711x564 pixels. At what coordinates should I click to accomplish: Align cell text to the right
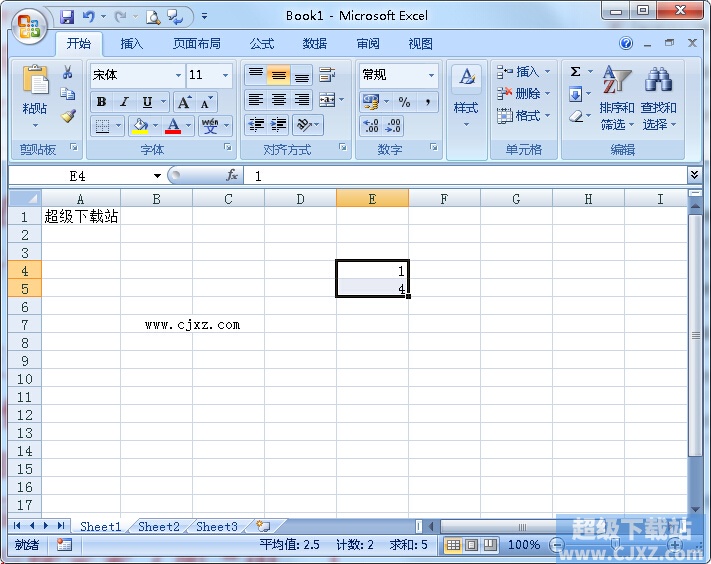coord(302,100)
